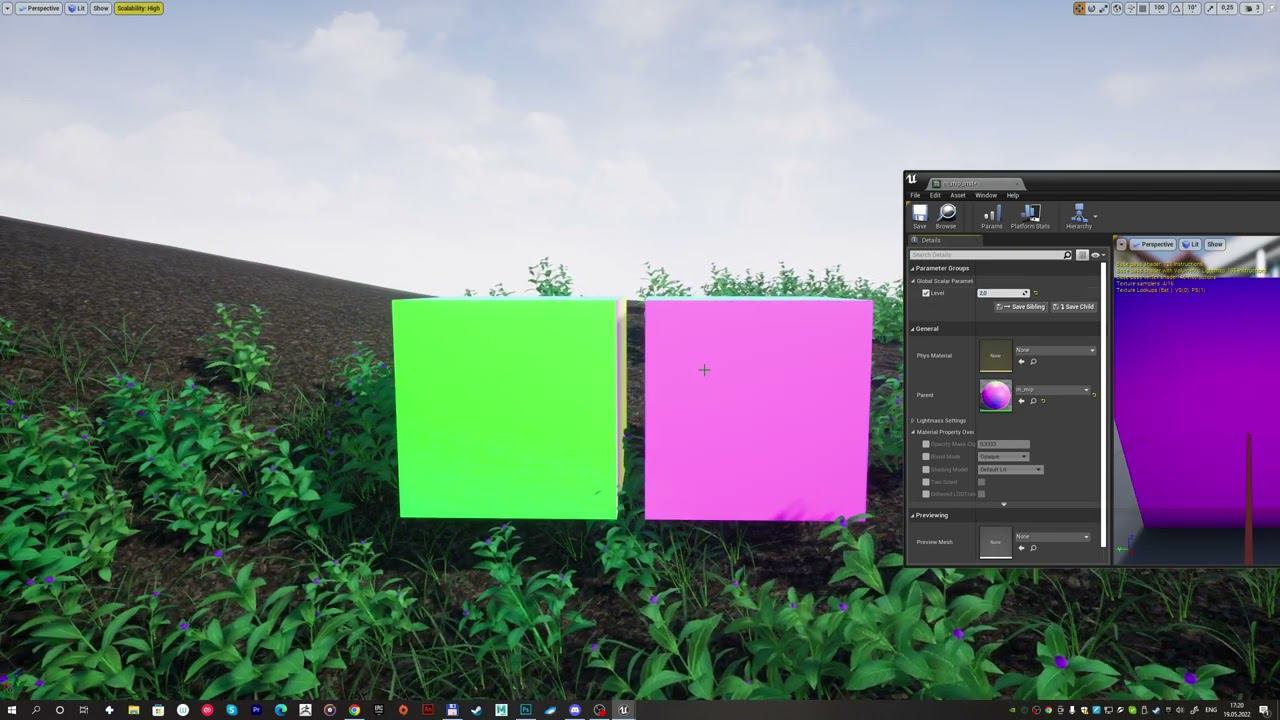Viewport: 1280px width, 720px height.
Task: Open Browse to locate the asset
Action: click(x=946, y=217)
